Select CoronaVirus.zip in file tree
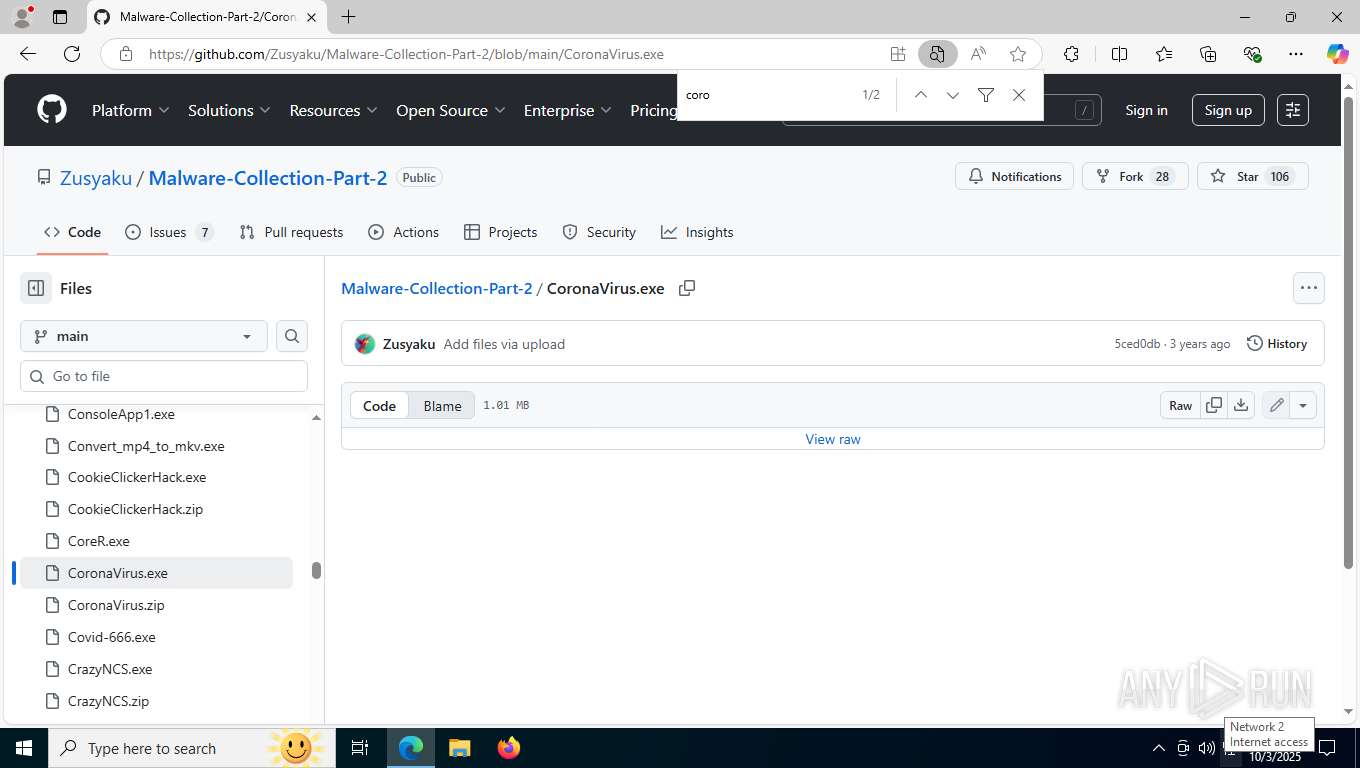 pyautogui.click(x=156, y=605)
